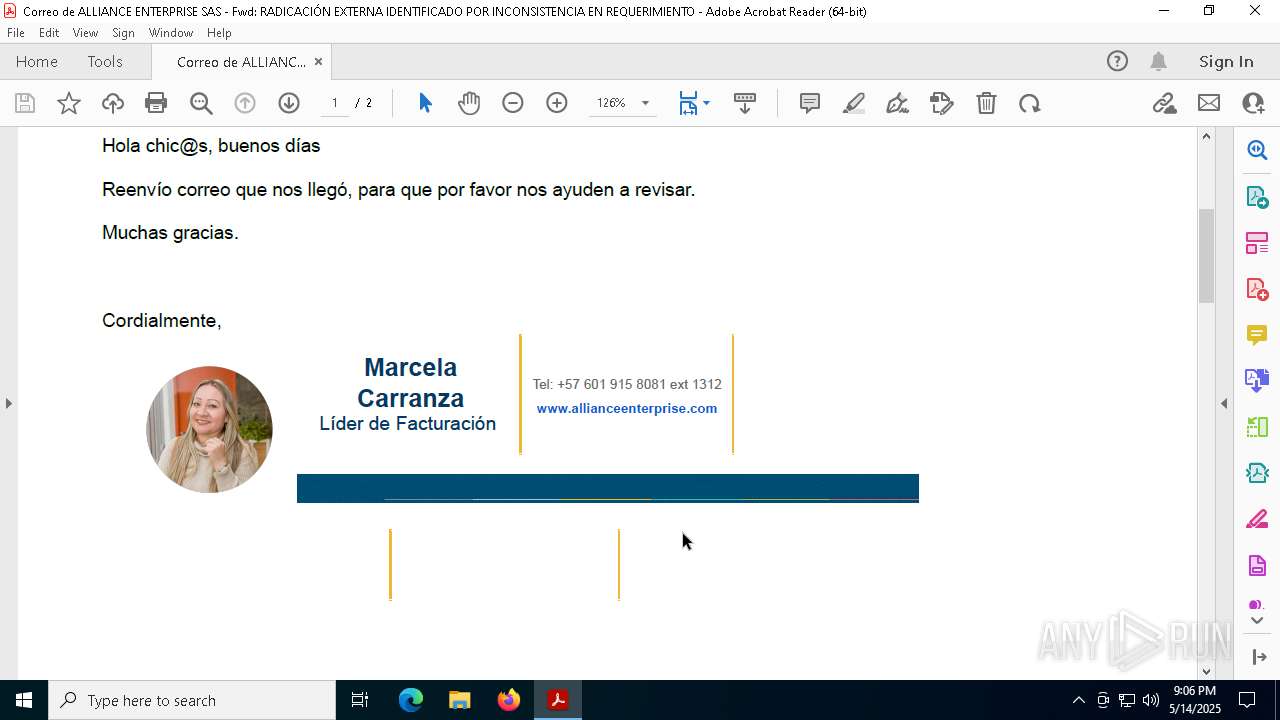Zoom in with the plus button

pyautogui.click(x=557, y=103)
